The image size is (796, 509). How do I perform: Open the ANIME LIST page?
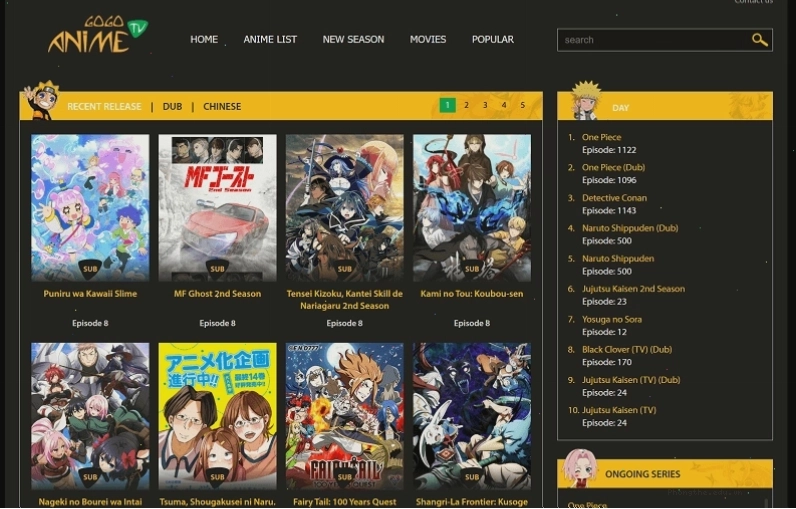click(270, 40)
